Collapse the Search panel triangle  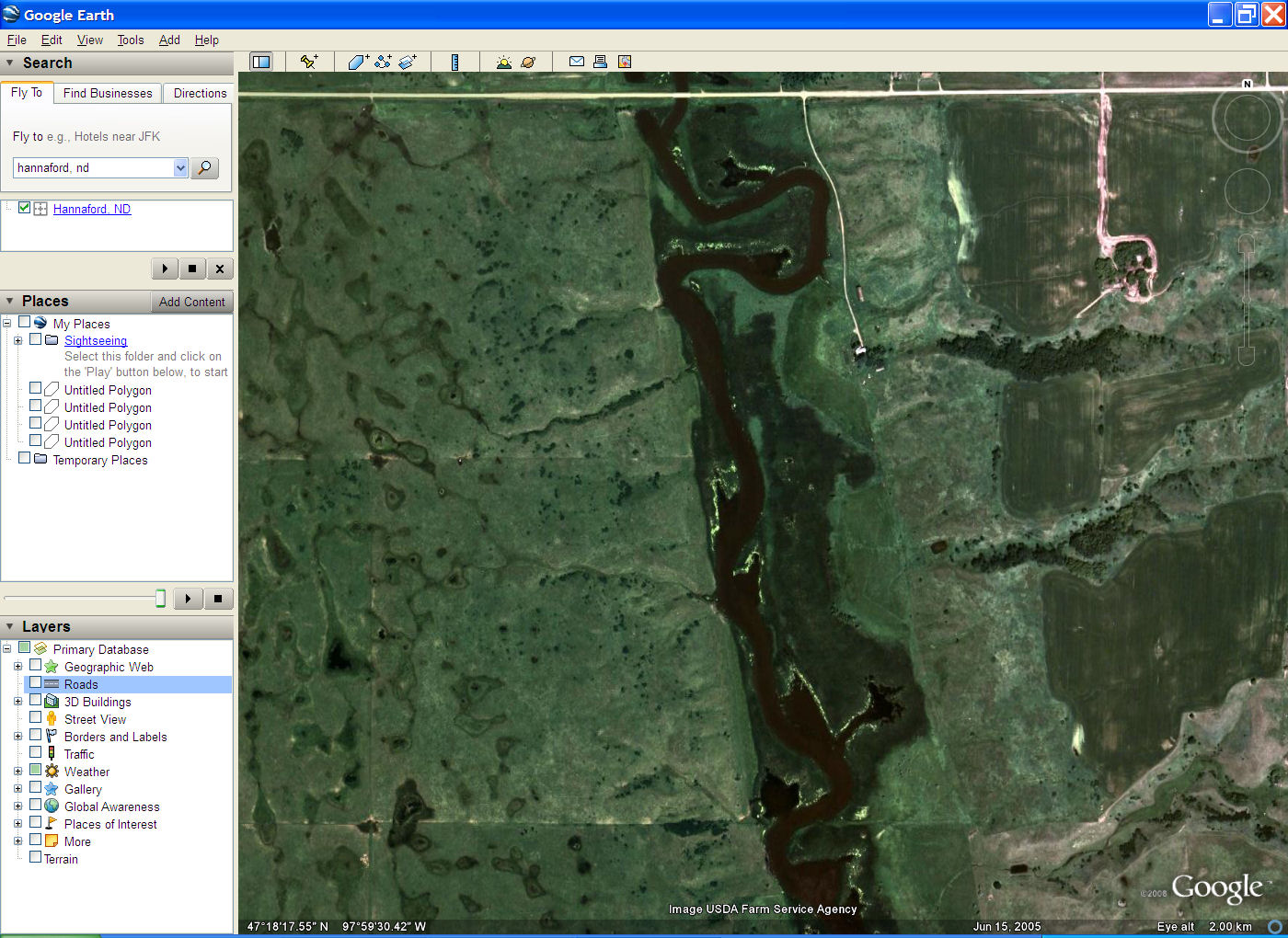[x=10, y=63]
